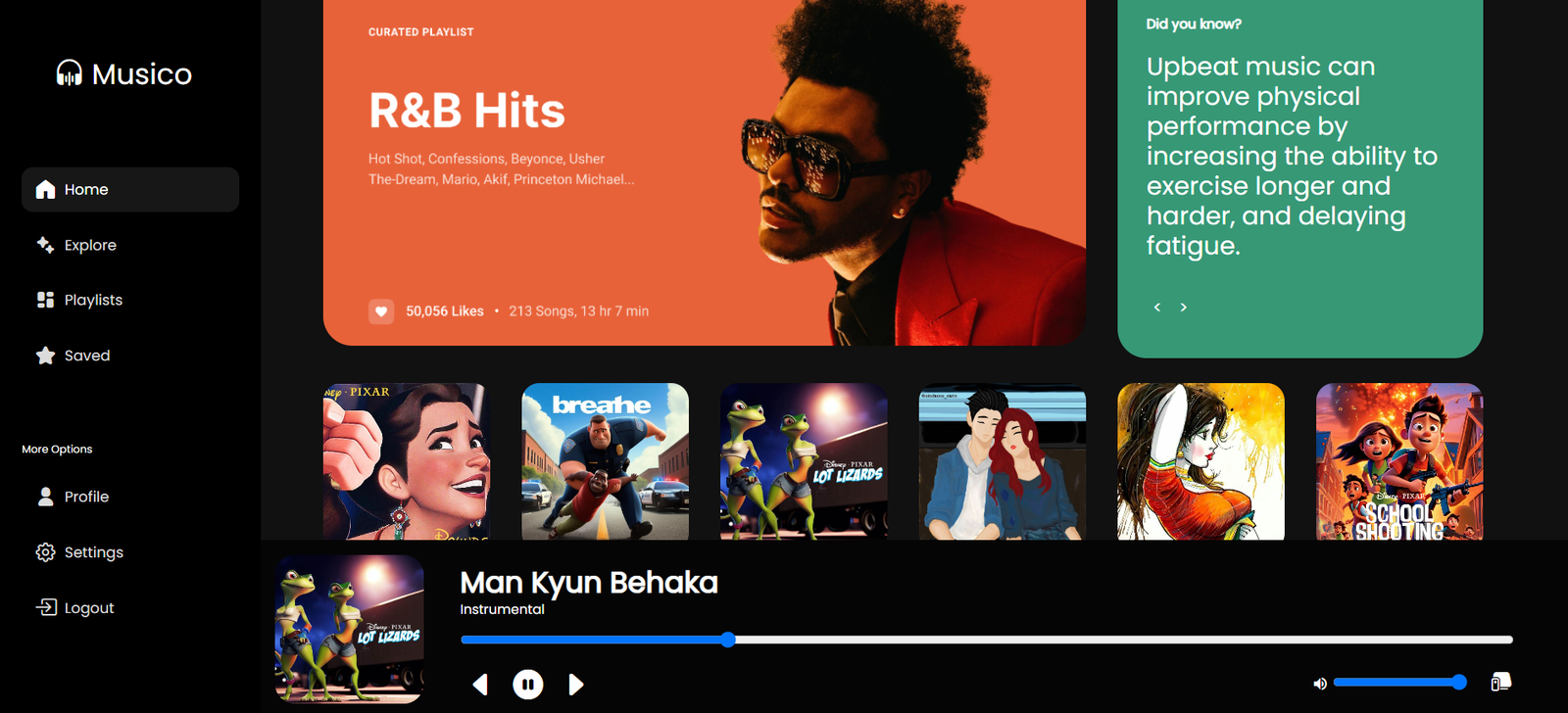This screenshot has width=1568, height=713.
Task: Pause the current song
Action: [x=528, y=684]
